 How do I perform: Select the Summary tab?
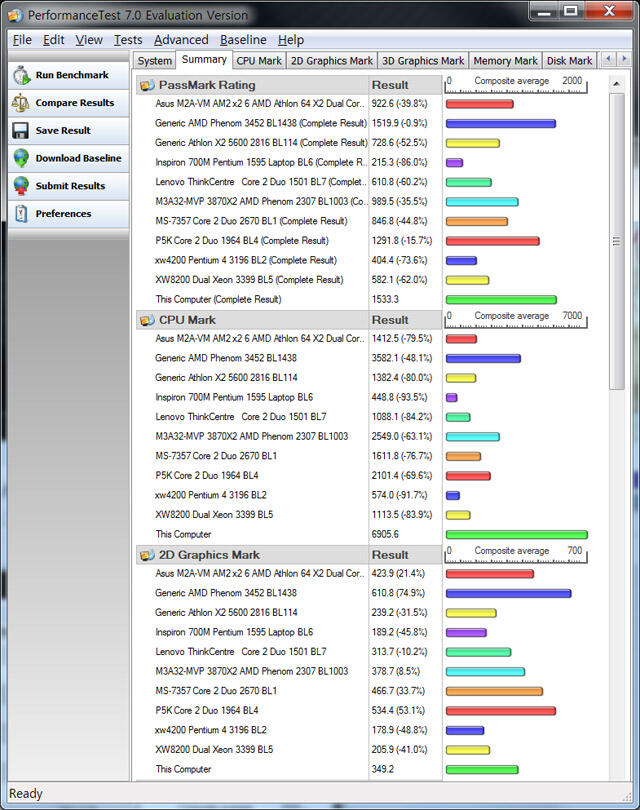pos(204,59)
